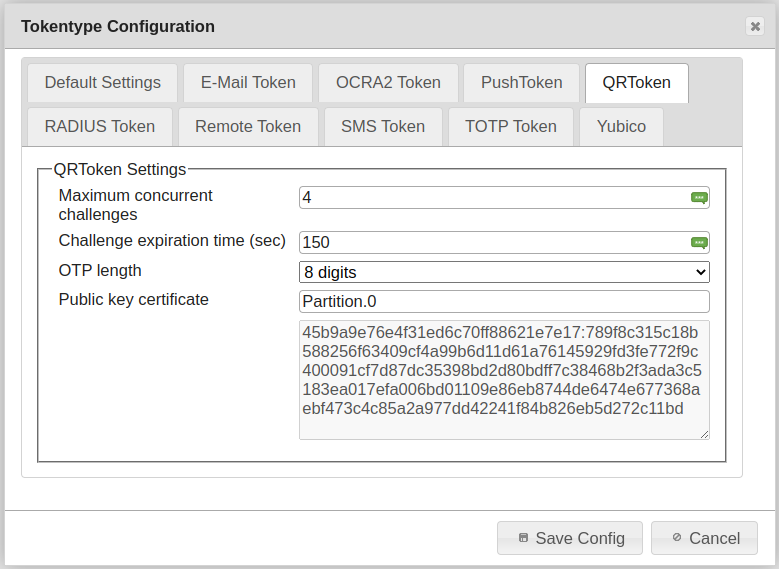Open the E-Mail Token tab

coord(248,83)
